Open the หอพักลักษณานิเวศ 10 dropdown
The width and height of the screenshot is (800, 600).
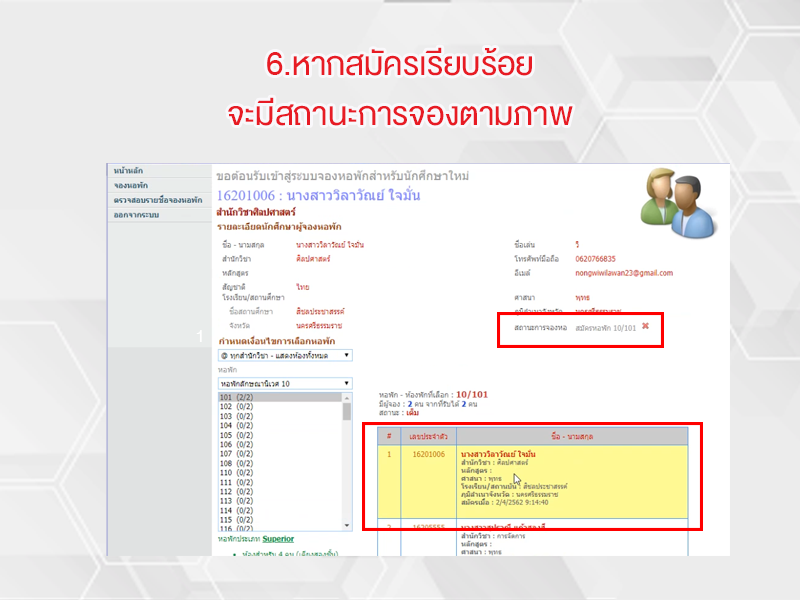(x=284, y=383)
